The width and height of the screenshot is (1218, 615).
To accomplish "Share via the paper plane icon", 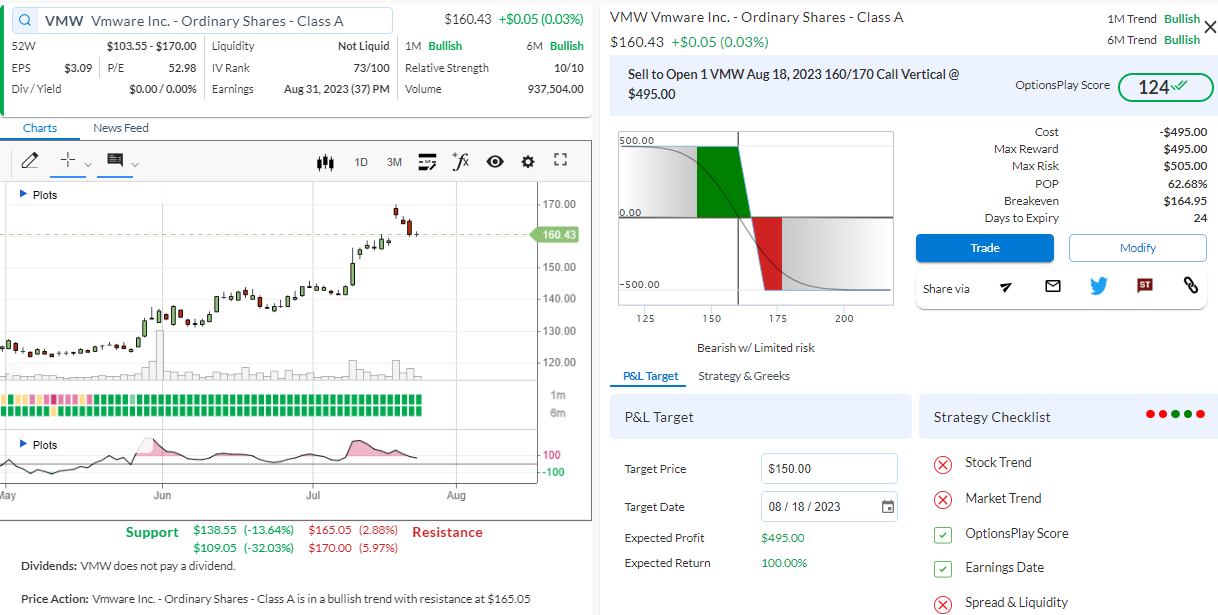I will pos(1006,287).
